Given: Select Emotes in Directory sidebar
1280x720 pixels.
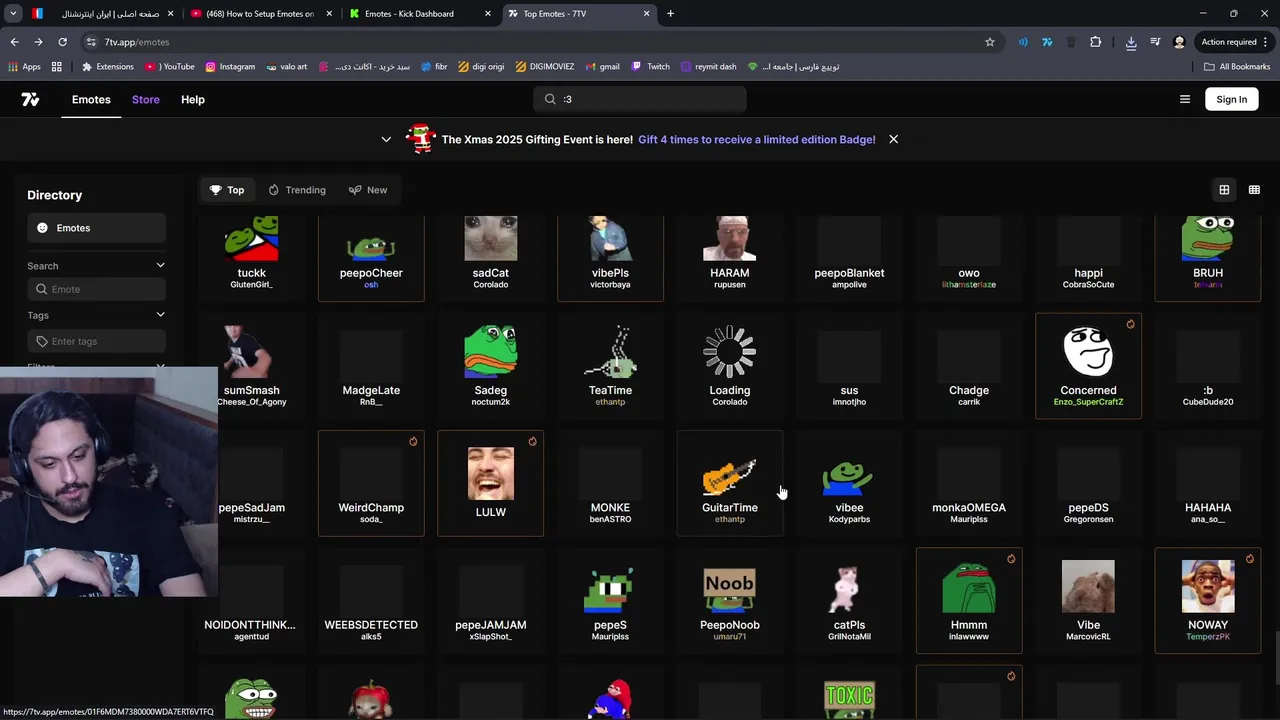Looking at the screenshot, I should (x=96, y=228).
